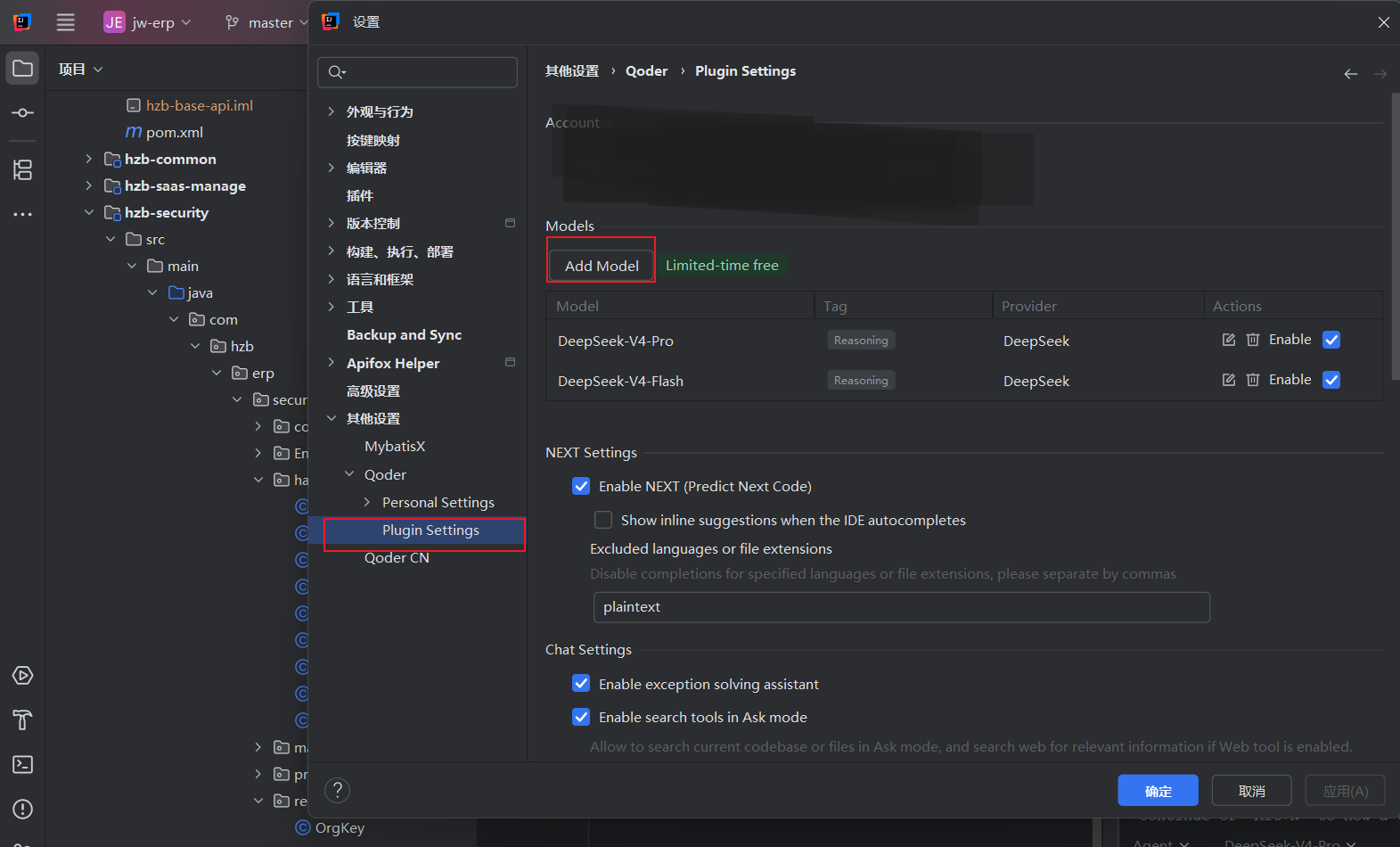
Task: Open the Commit tool window icon
Action: pyautogui.click(x=22, y=113)
